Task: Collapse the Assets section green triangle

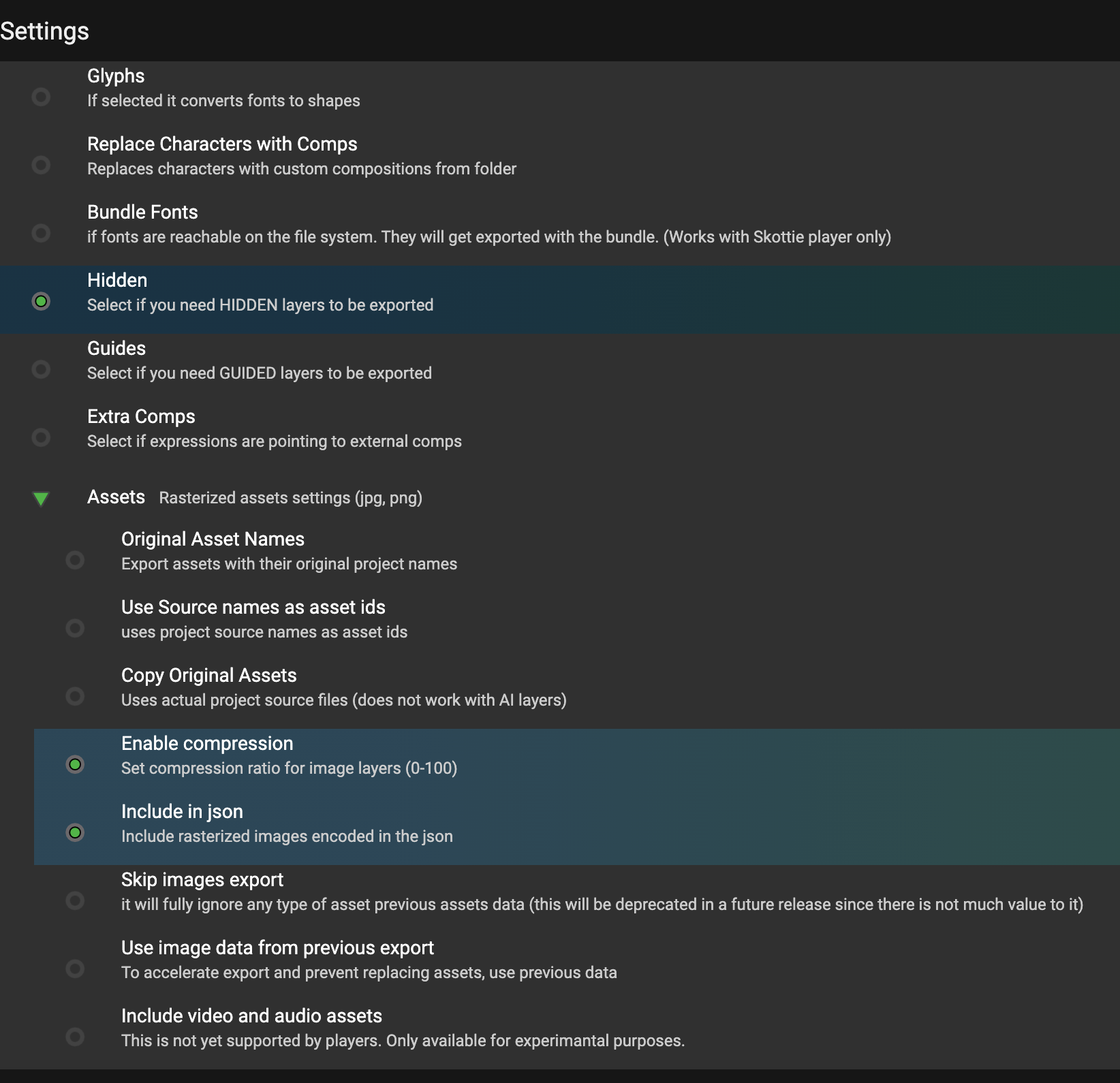Action: [41, 499]
